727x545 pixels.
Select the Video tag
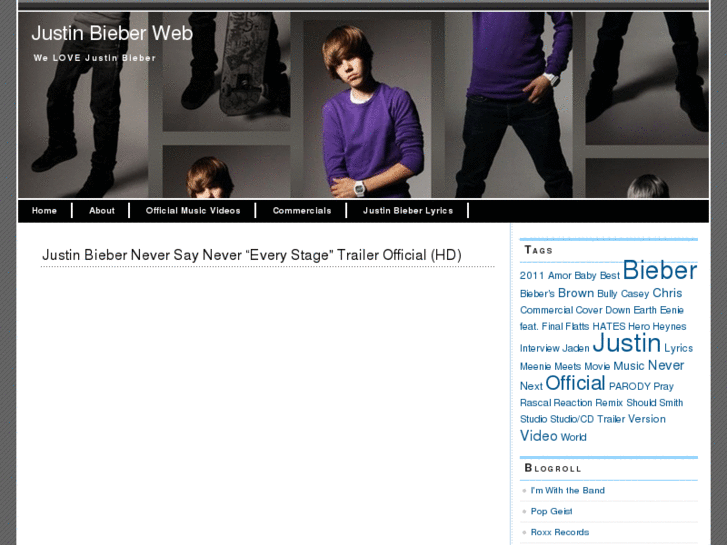538,436
